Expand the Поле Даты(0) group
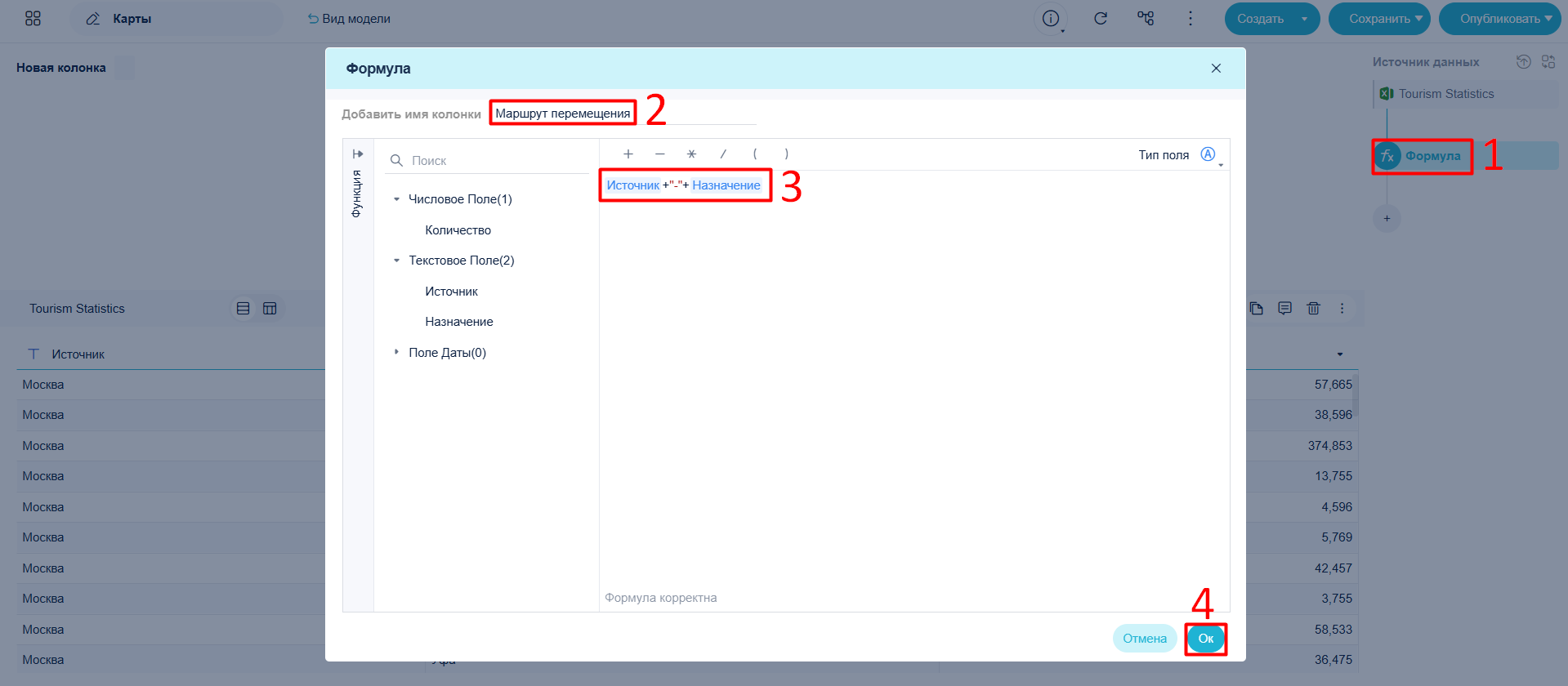The image size is (1568, 686). pos(396,352)
